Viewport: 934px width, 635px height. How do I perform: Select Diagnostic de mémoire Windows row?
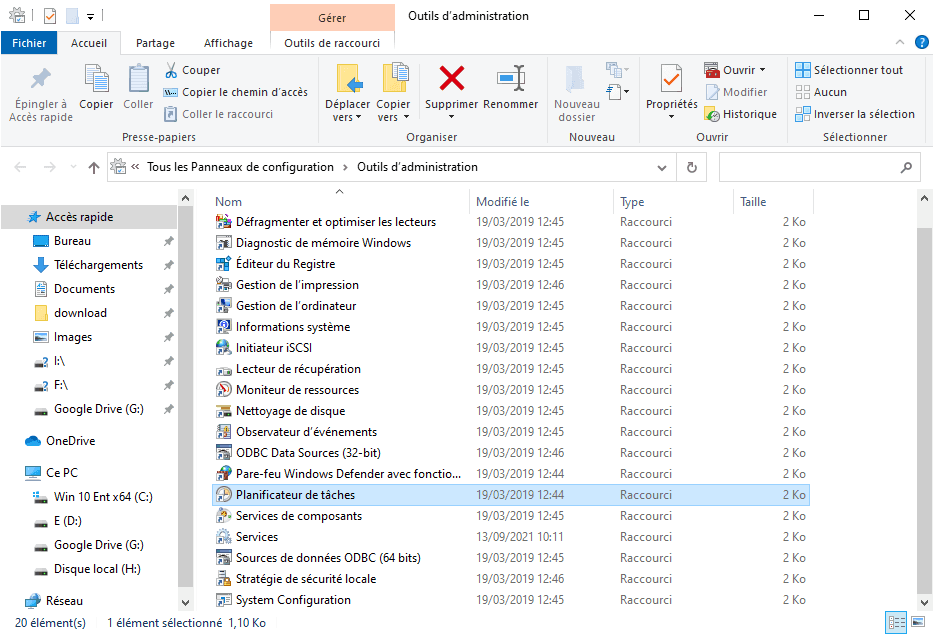[510, 243]
